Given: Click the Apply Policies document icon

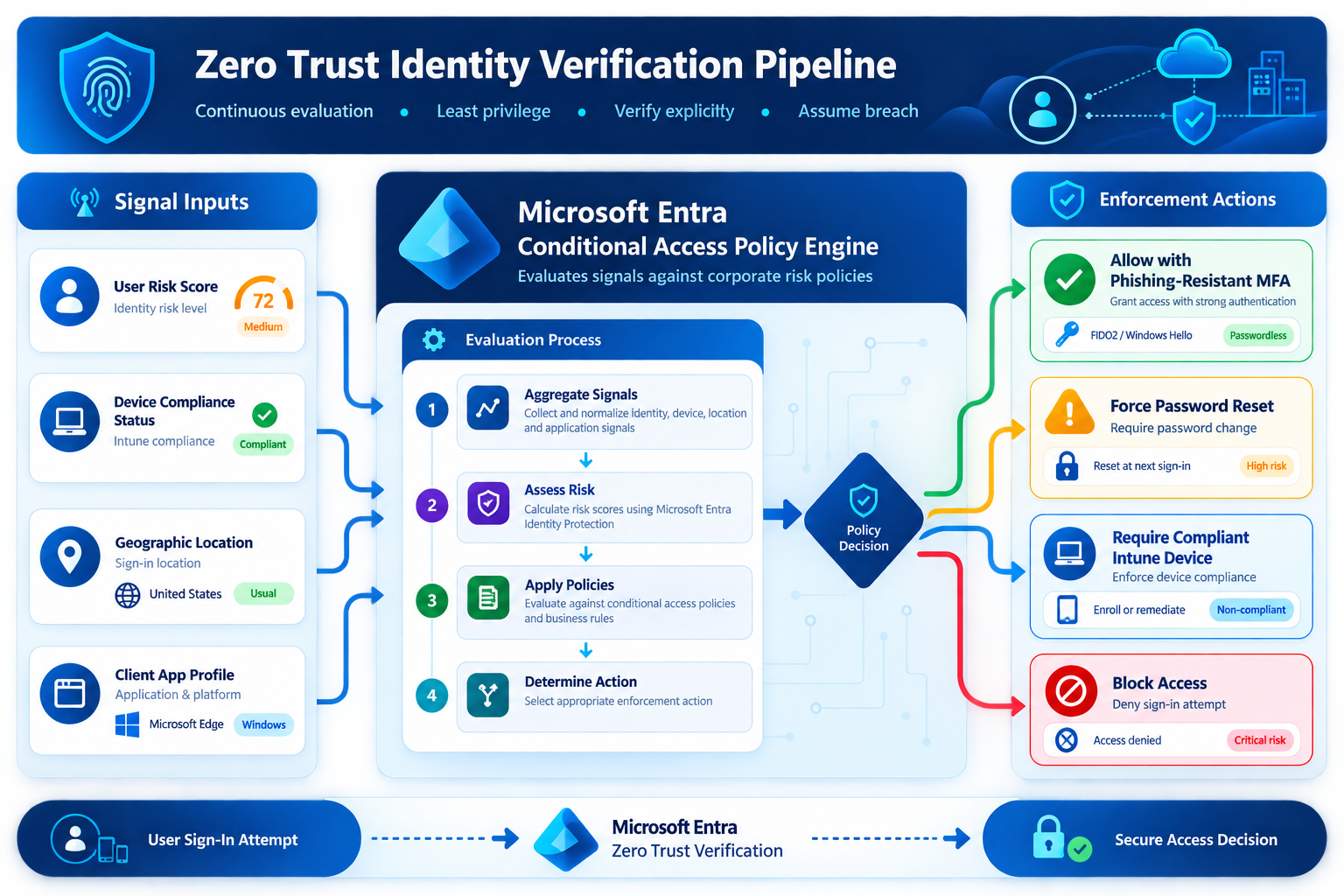Looking at the screenshot, I should (488, 598).
